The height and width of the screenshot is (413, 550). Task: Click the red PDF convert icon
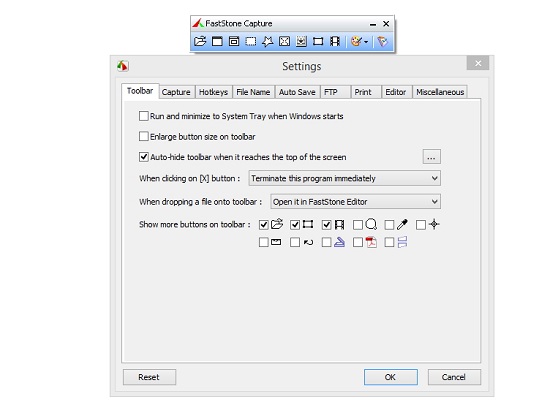point(371,242)
